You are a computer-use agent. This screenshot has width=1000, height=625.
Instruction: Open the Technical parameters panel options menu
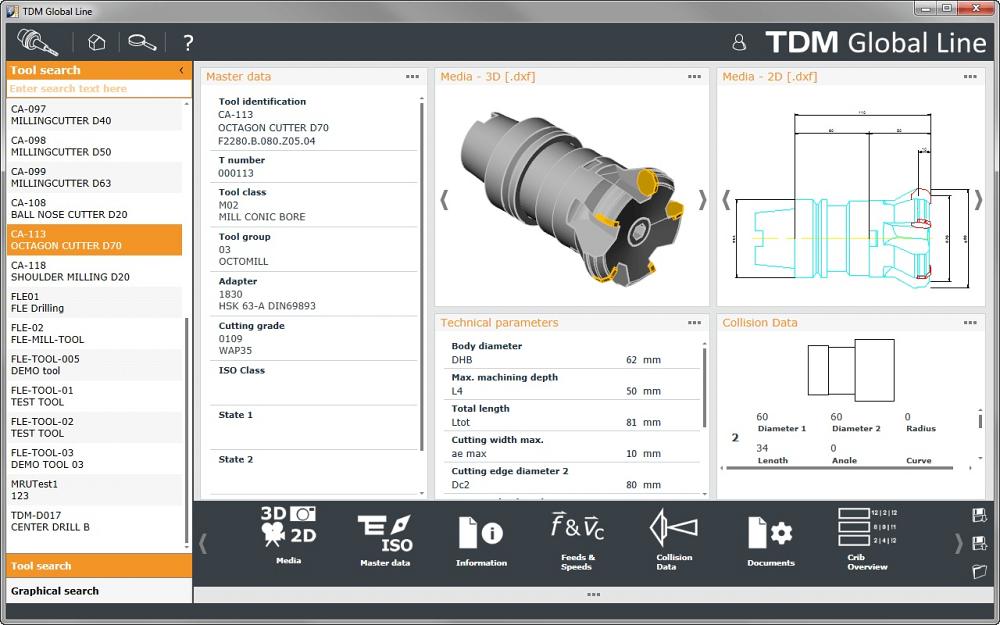[695, 323]
